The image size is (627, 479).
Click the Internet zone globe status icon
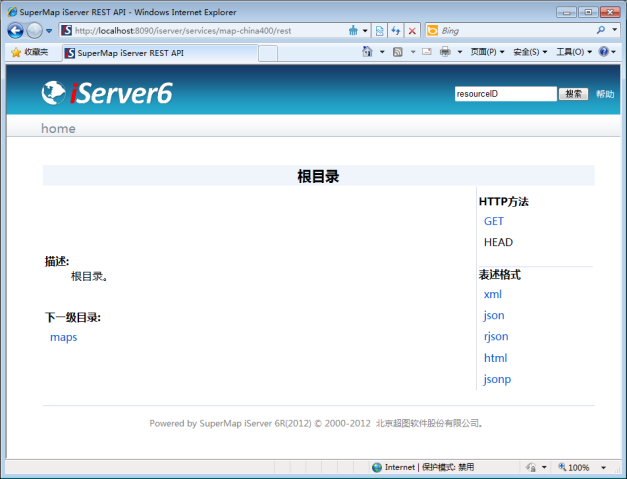pos(377,467)
